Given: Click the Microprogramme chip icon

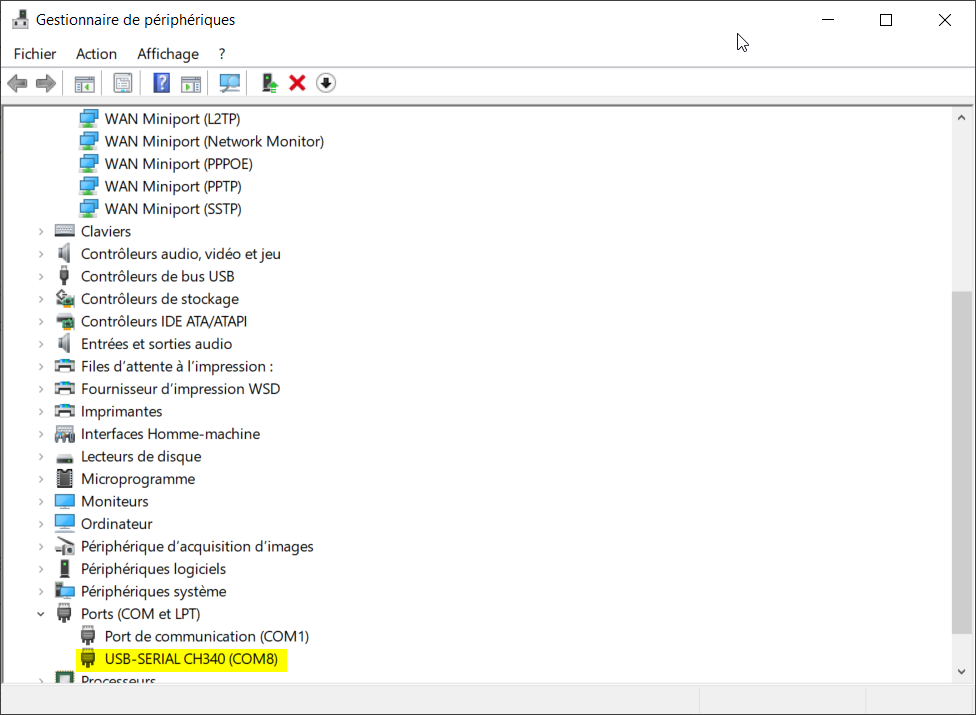Looking at the screenshot, I should click(x=65, y=479).
